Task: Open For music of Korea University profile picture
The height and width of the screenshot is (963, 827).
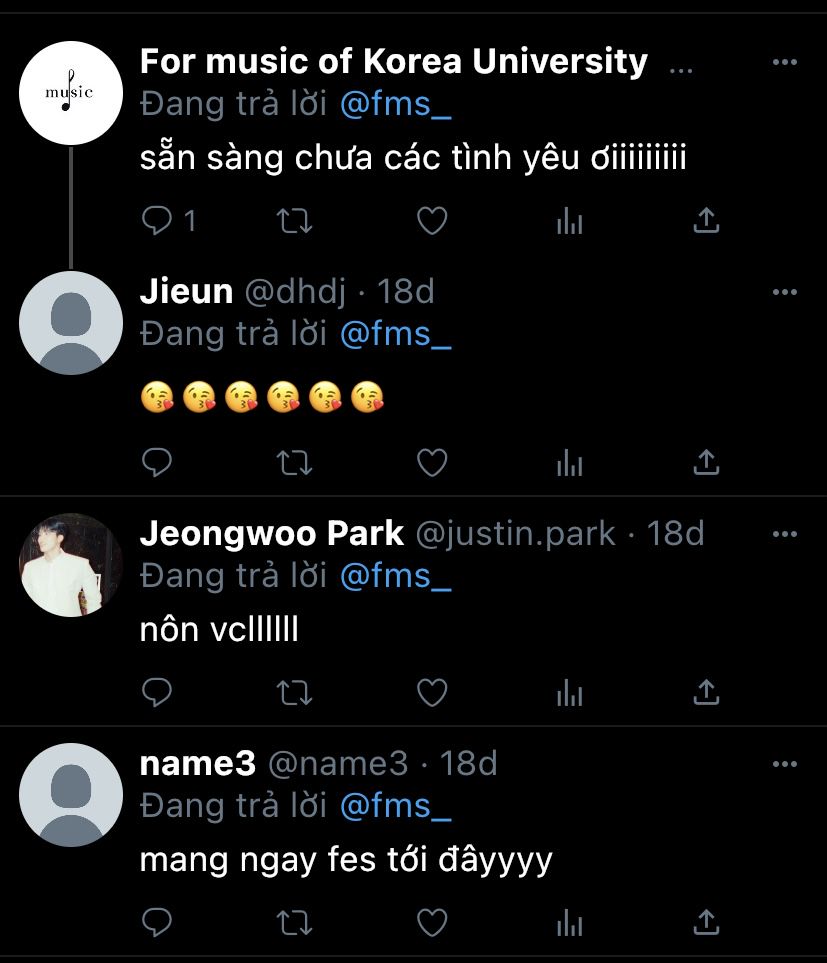Action: tap(70, 93)
